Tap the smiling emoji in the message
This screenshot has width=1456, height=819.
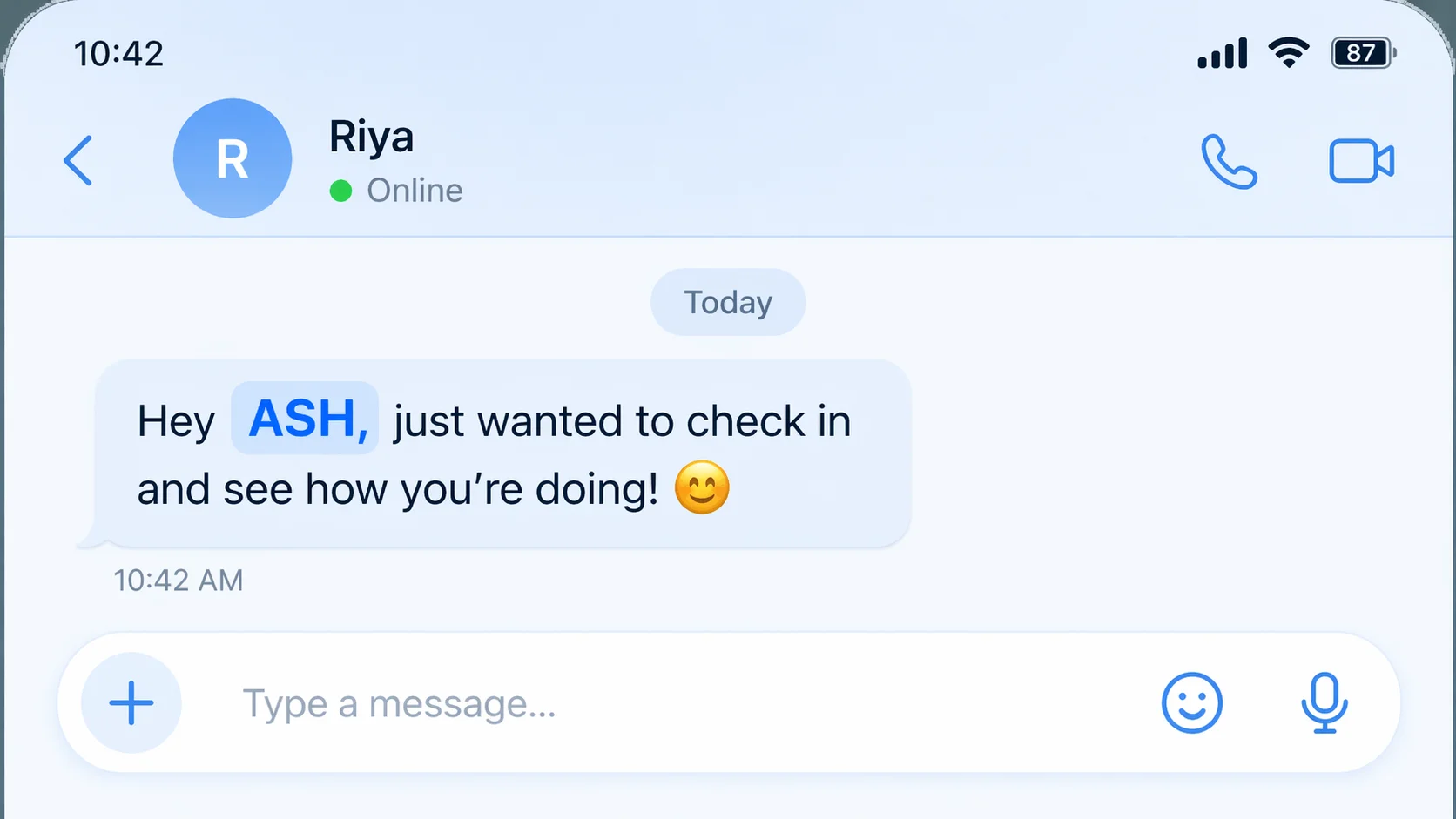[702, 487]
